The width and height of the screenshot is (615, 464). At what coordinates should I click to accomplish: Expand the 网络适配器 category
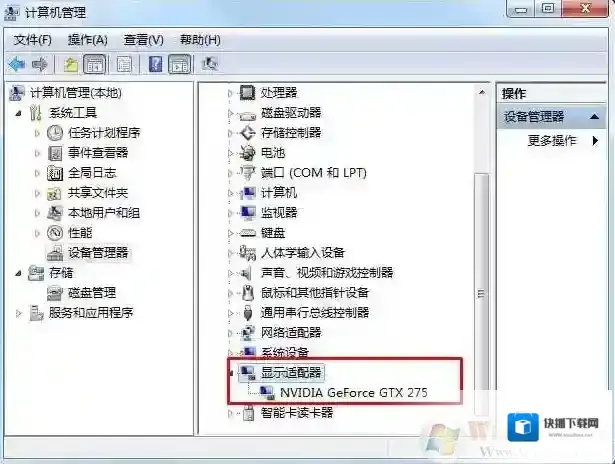[x=231, y=333]
